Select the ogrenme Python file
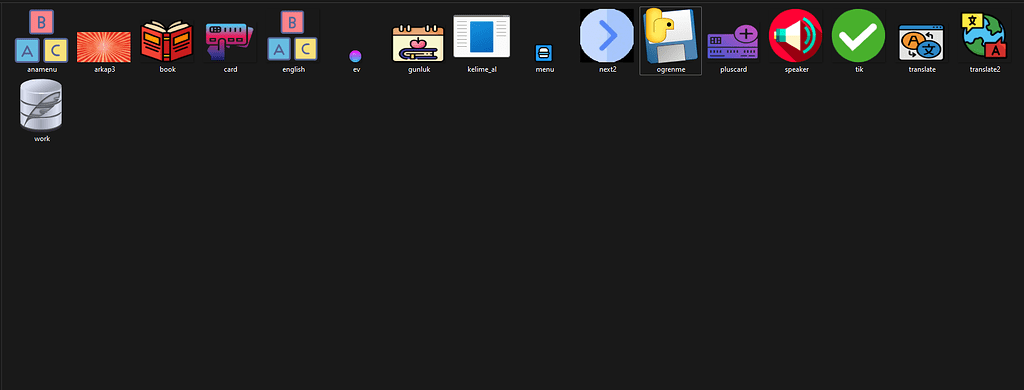This screenshot has width=1024, height=390. click(x=670, y=36)
